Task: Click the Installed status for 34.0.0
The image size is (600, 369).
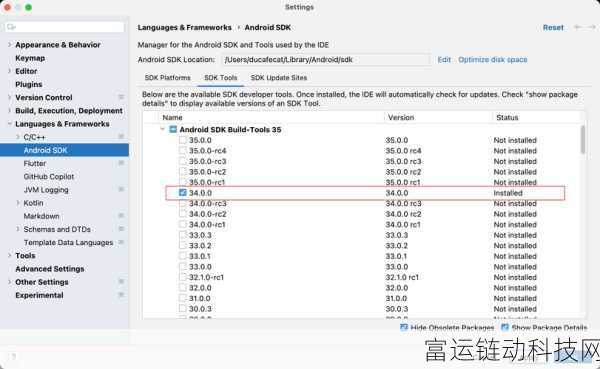Action: coord(508,193)
